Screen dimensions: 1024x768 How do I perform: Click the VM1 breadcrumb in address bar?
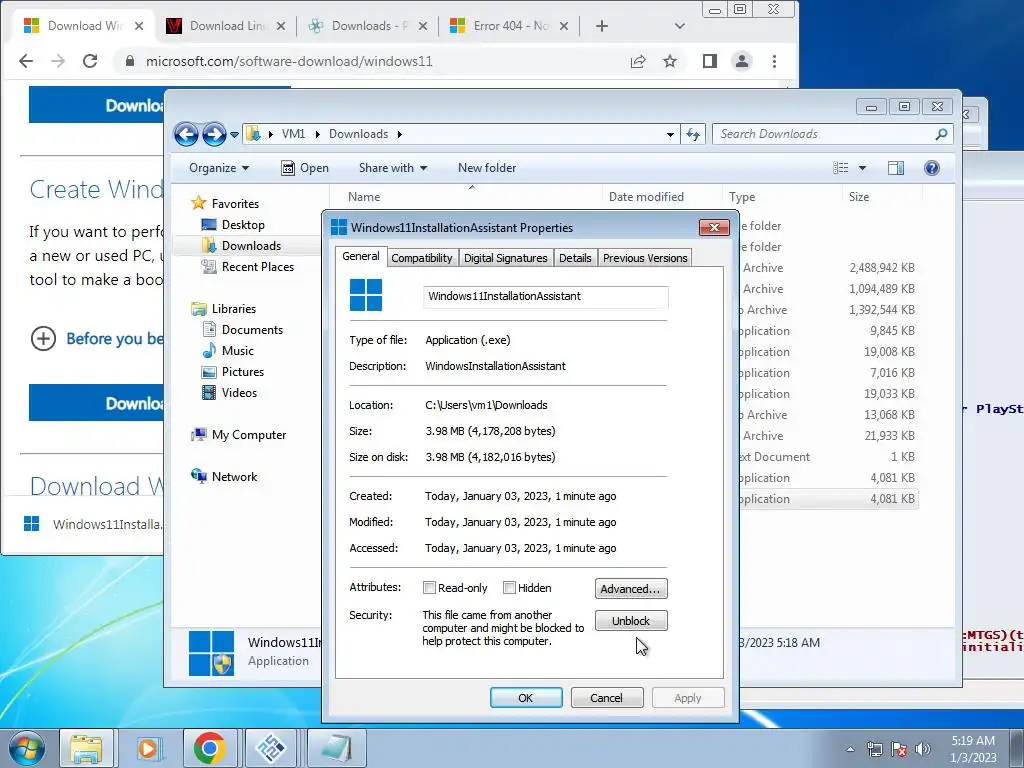[x=293, y=134]
